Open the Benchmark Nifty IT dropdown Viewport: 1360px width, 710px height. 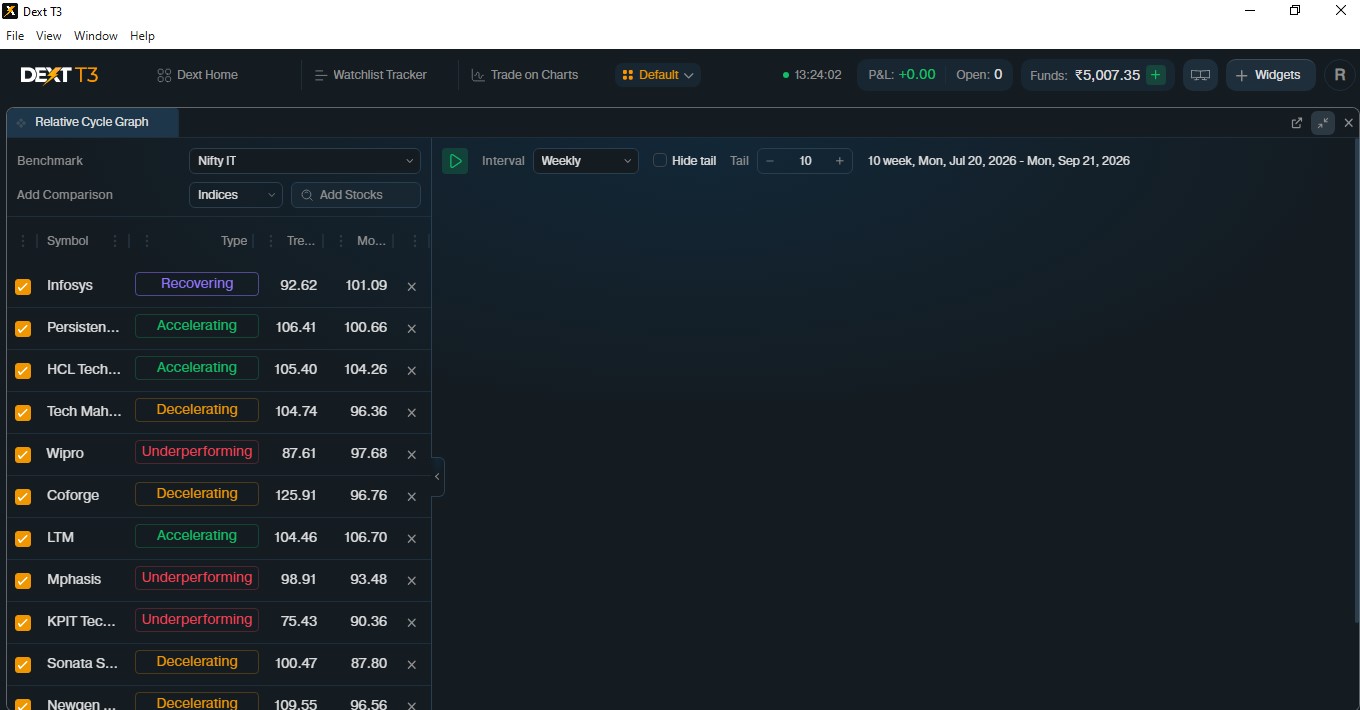[x=305, y=161]
